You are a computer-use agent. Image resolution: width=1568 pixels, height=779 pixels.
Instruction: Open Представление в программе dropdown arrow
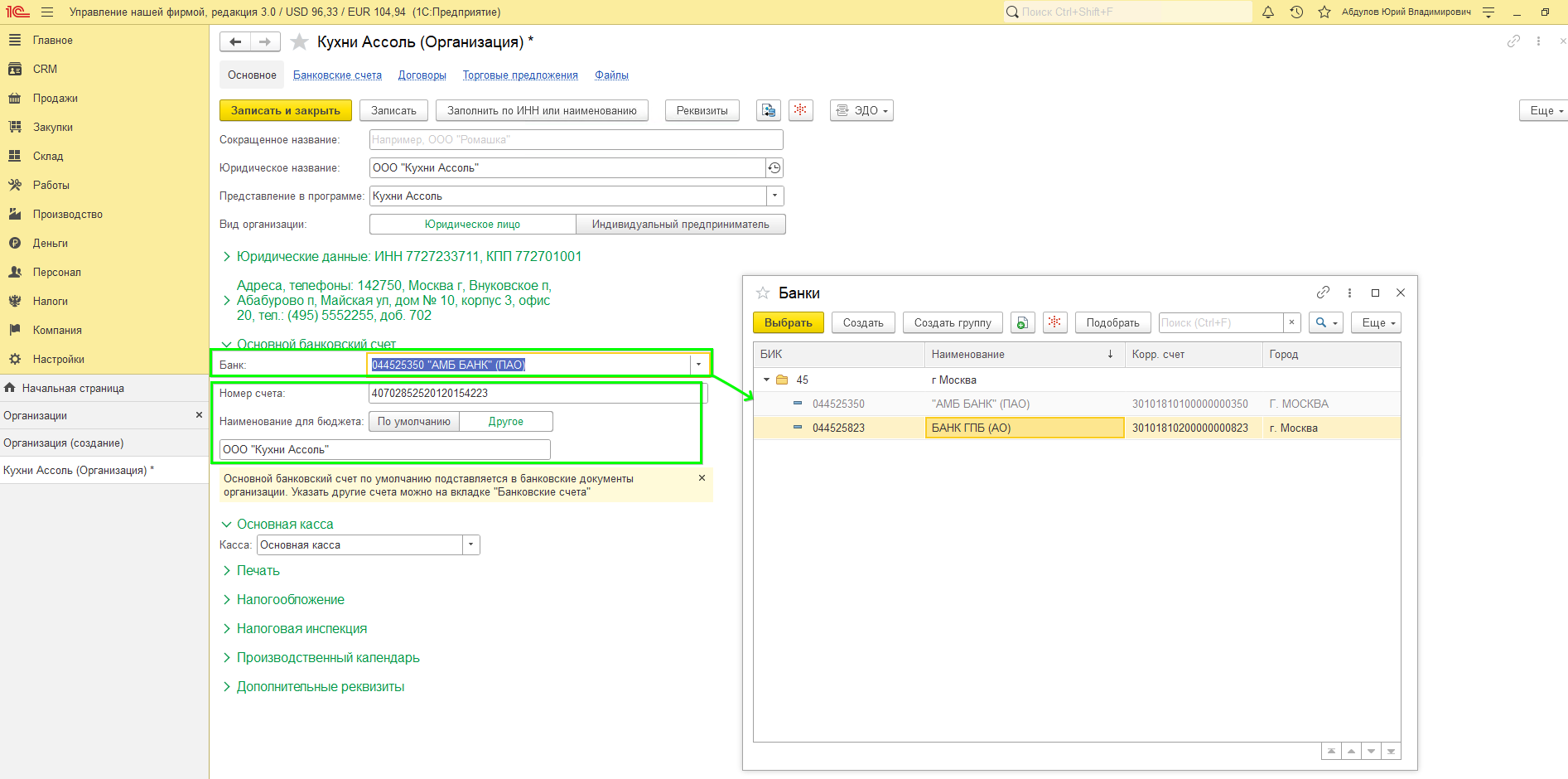775,196
